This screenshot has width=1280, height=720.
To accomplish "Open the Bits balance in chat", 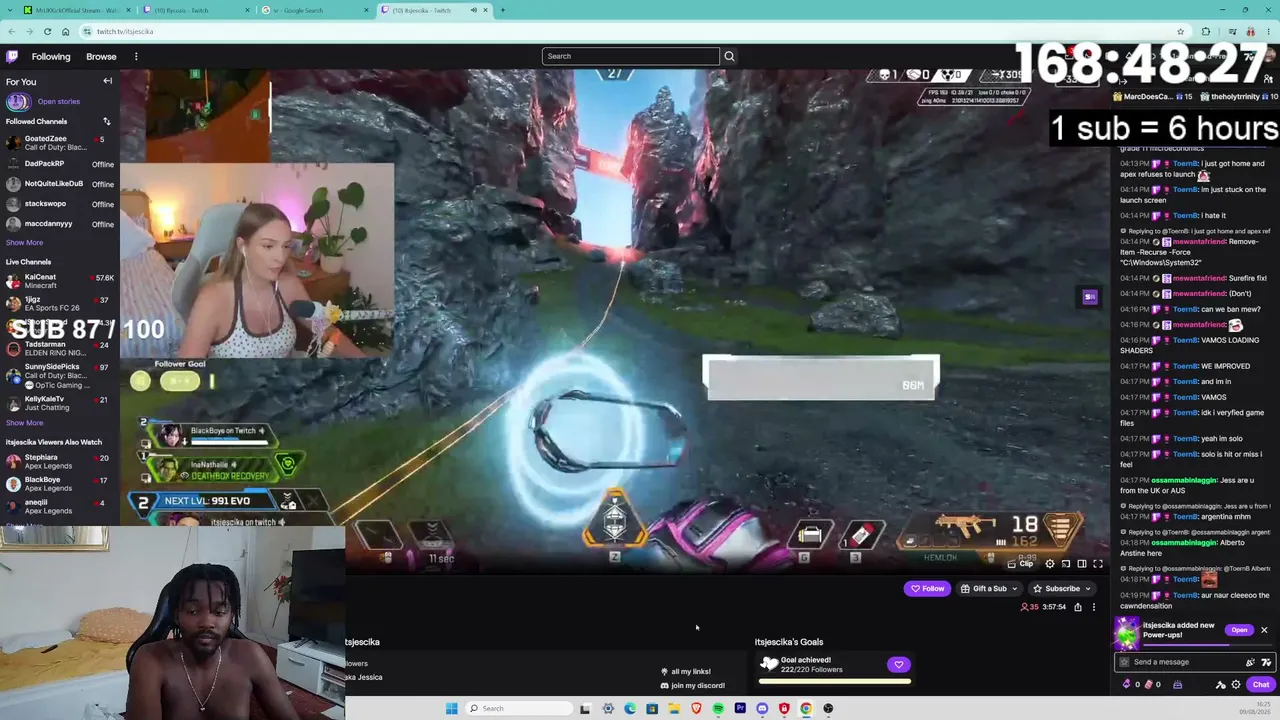I will tap(1129, 685).
